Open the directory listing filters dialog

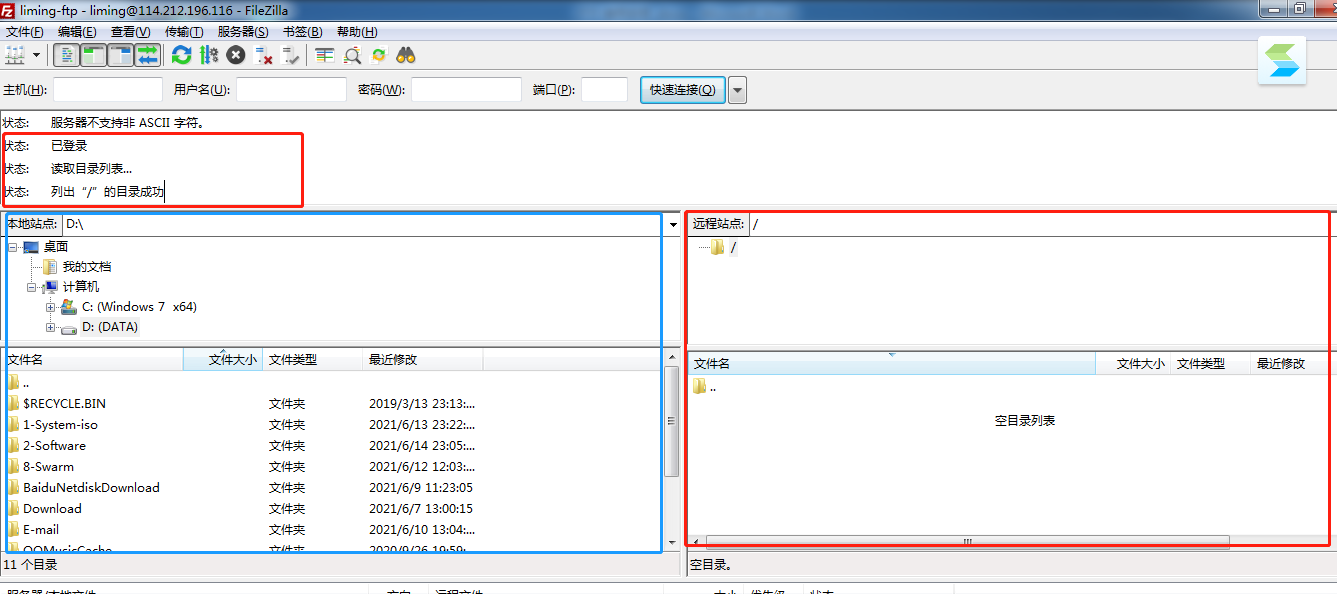tap(324, 55)
